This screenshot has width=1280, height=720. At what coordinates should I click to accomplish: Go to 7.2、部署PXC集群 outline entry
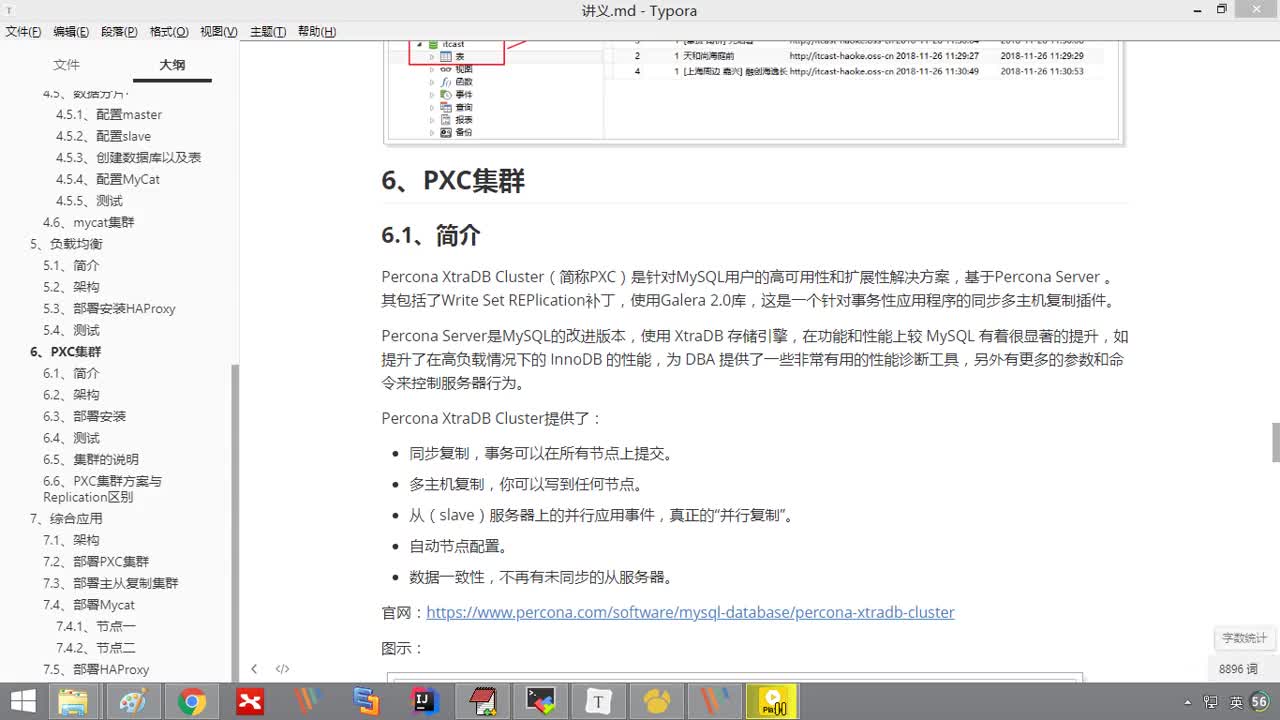(96, 562)
